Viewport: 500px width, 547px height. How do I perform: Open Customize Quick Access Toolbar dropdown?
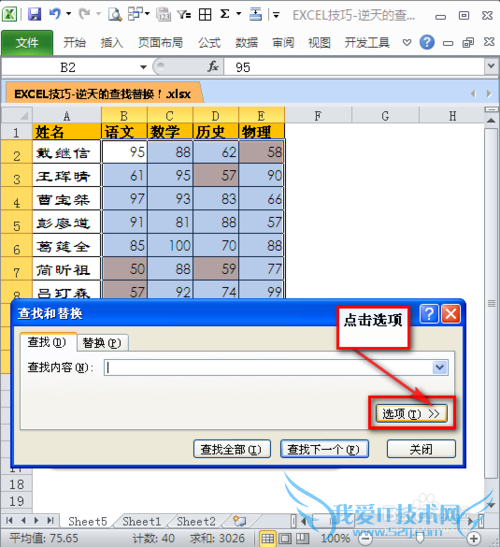(276, 15)
